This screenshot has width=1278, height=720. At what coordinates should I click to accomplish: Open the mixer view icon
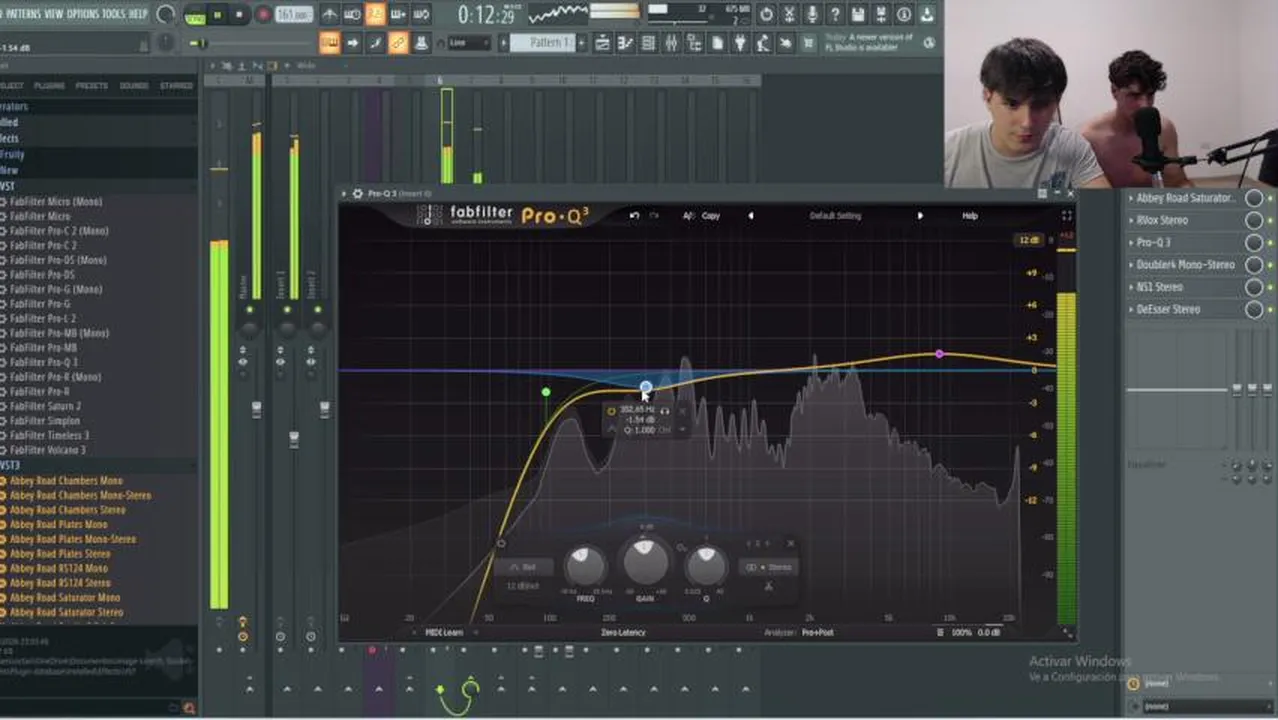pos(671,43)
